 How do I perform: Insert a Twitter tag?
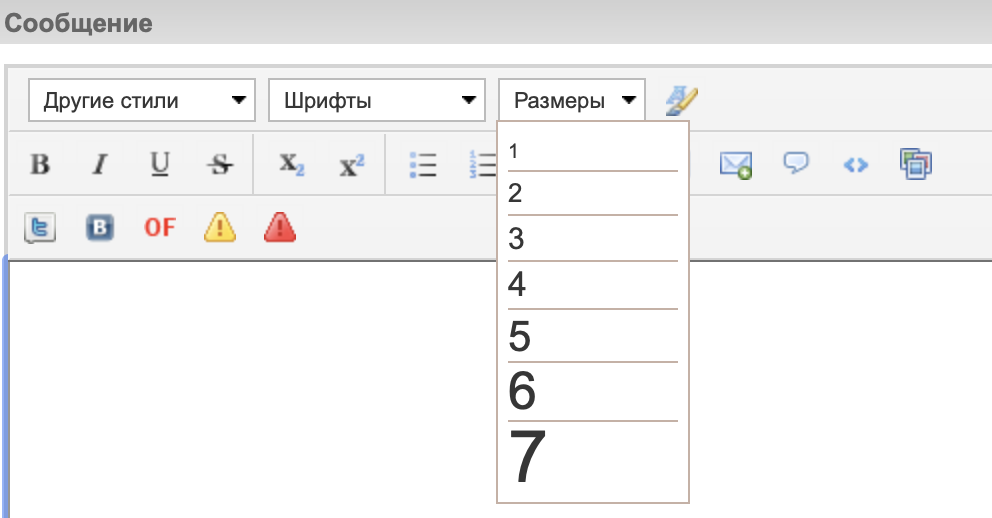[40, 228]
